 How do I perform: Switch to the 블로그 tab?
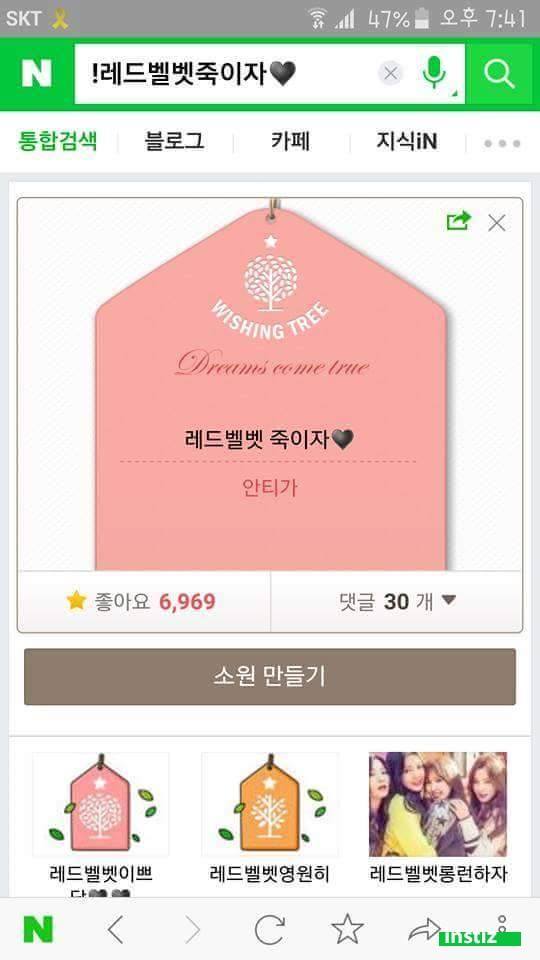(174, 141)
